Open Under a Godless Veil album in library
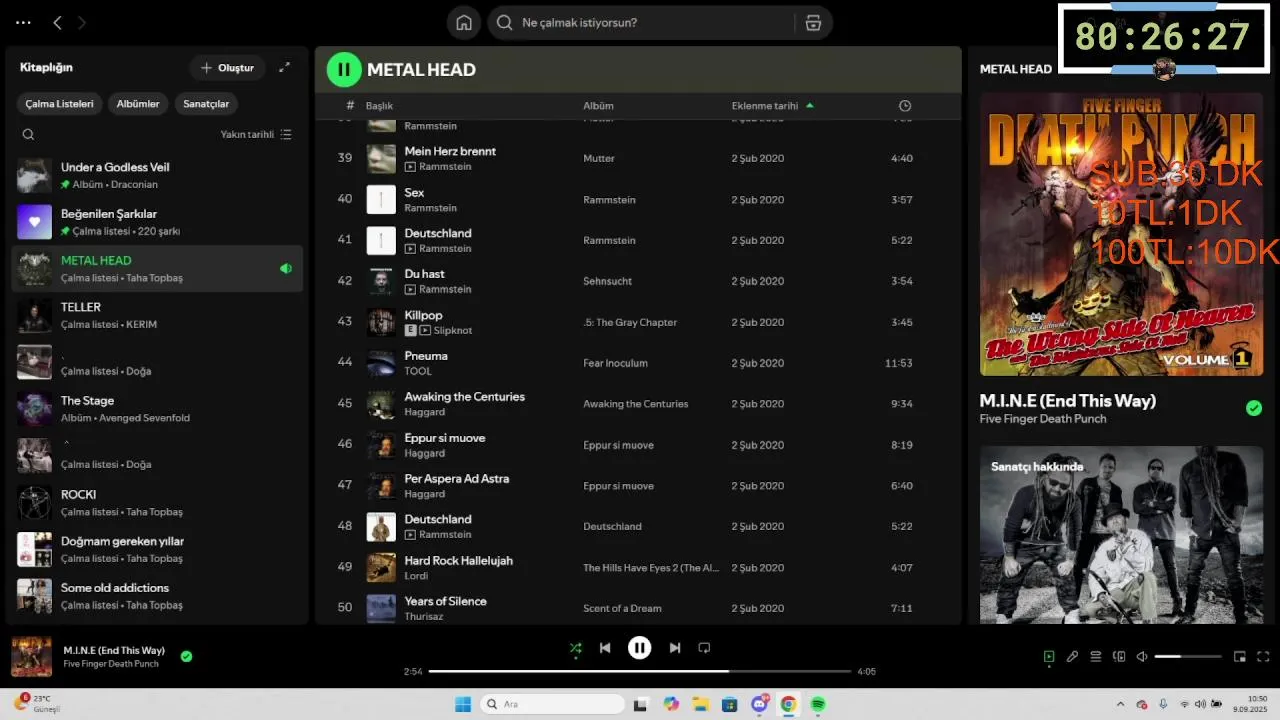1280x720 pixels. click(x=157, y=175)
